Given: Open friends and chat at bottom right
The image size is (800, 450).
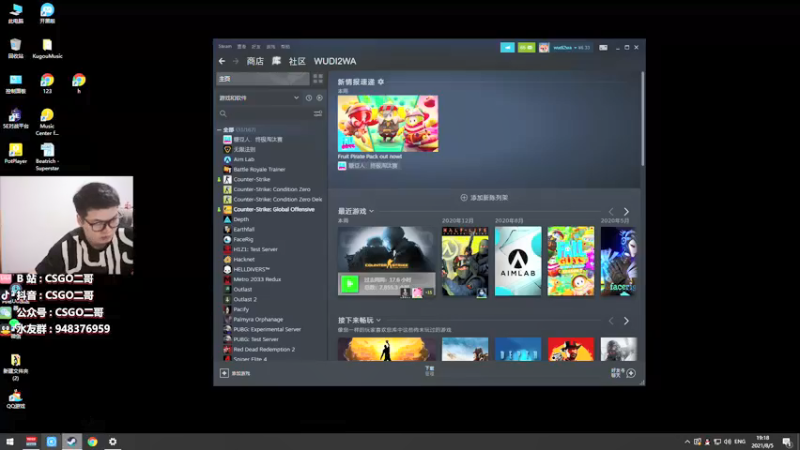Looking at the screenshot, I should pos(623,373).
